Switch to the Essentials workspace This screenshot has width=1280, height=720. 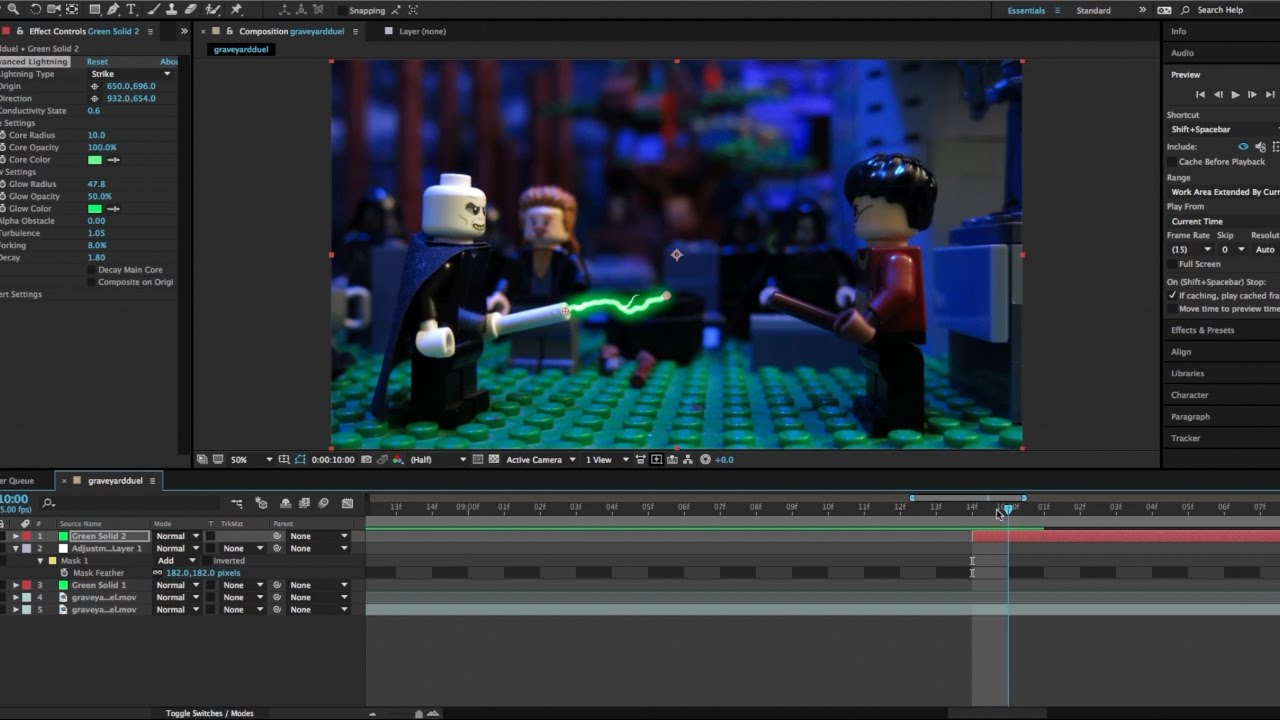(1026, 11)
